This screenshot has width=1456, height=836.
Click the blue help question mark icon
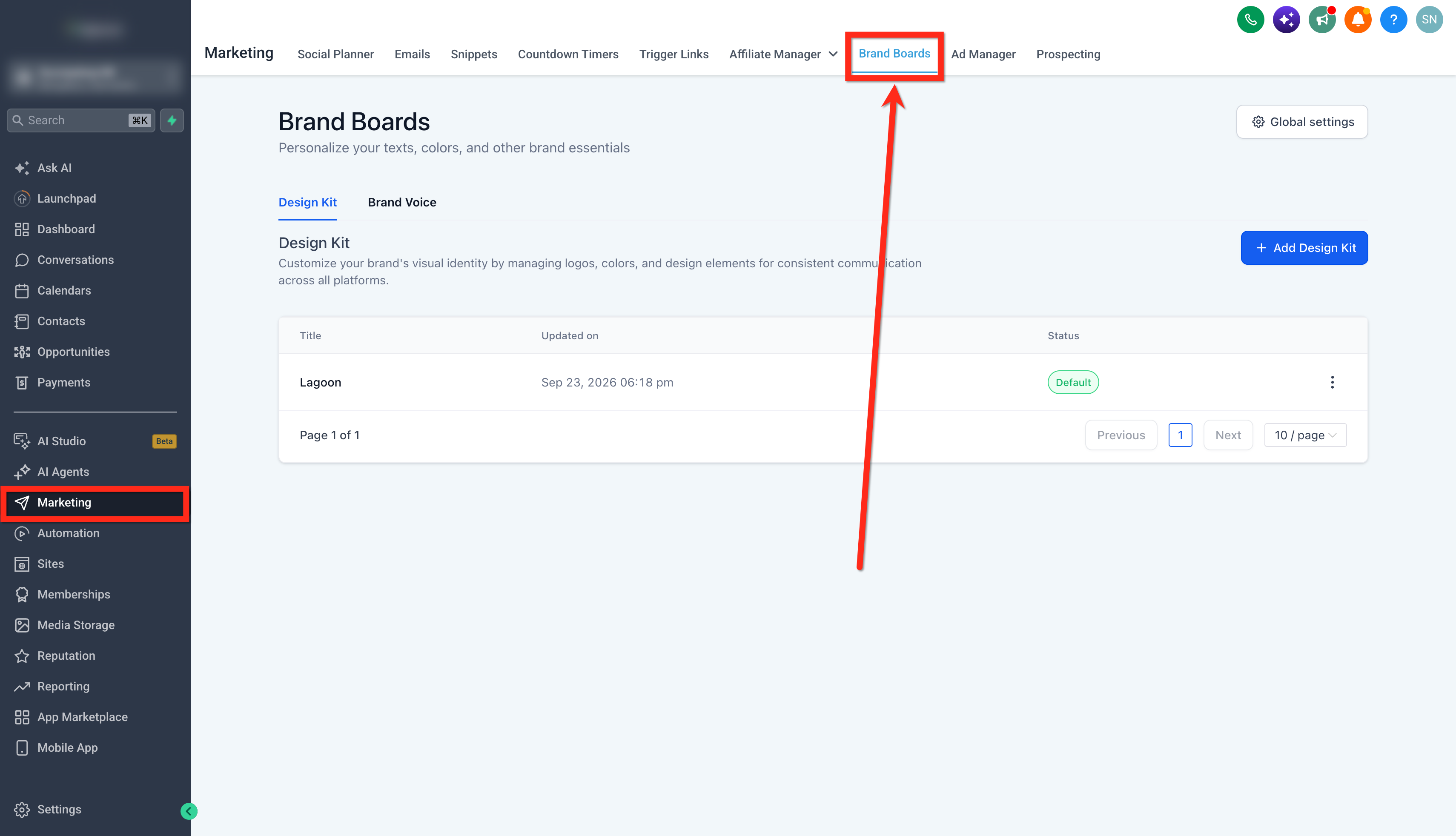1393,20
